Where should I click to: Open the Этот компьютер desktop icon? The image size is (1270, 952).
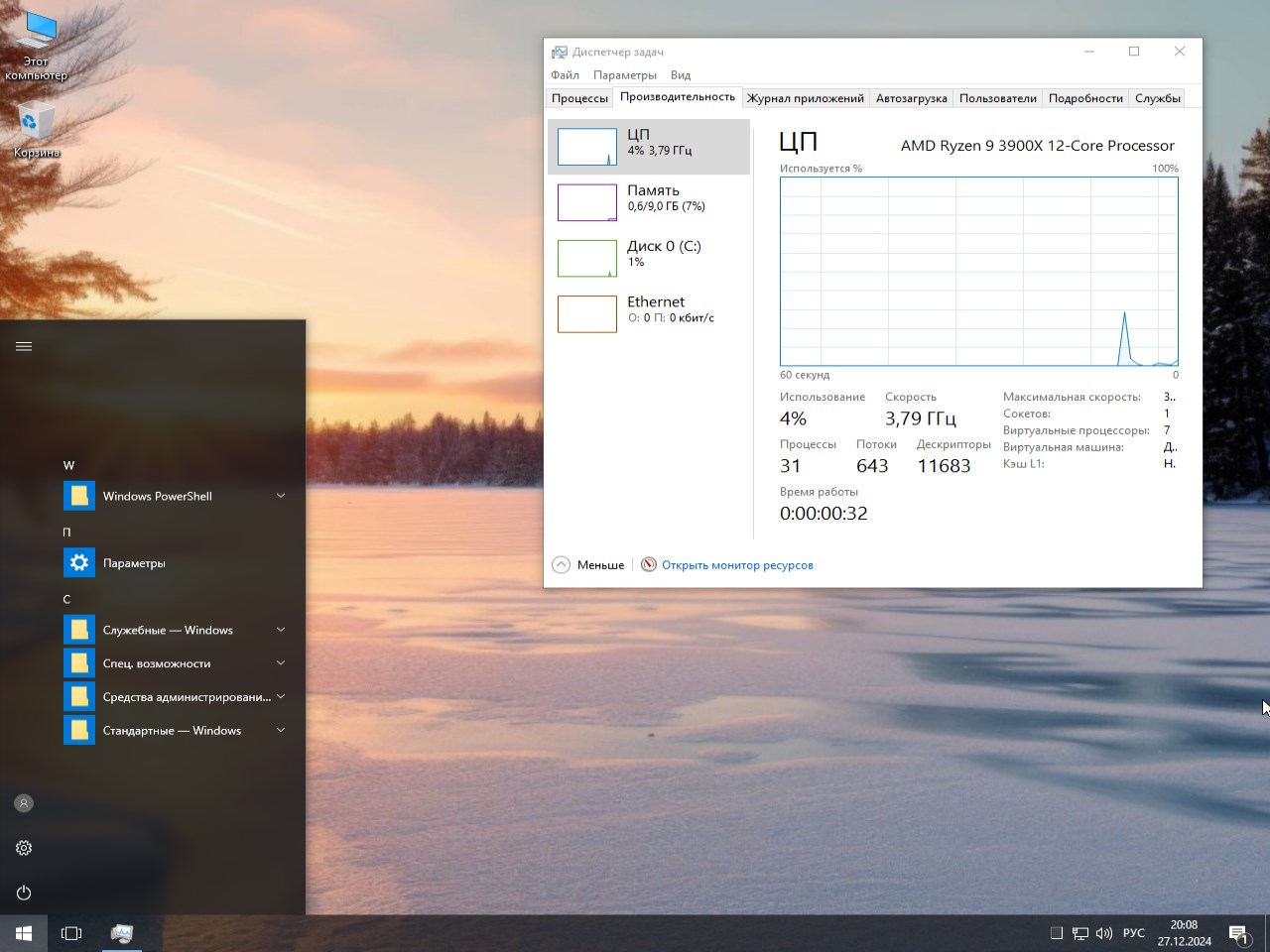coord(36,44)
